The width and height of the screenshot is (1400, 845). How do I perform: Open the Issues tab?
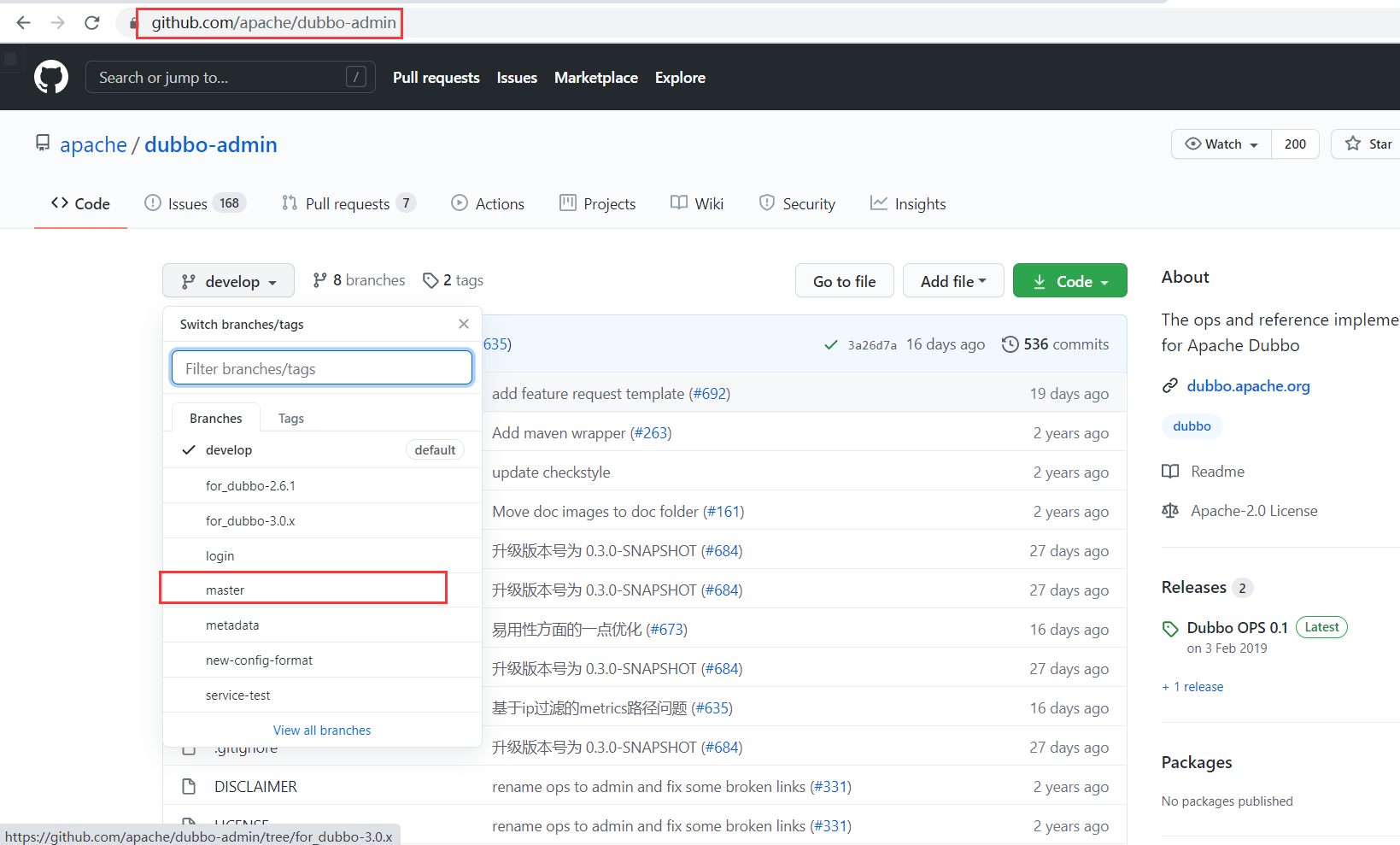tap(196, 203)
